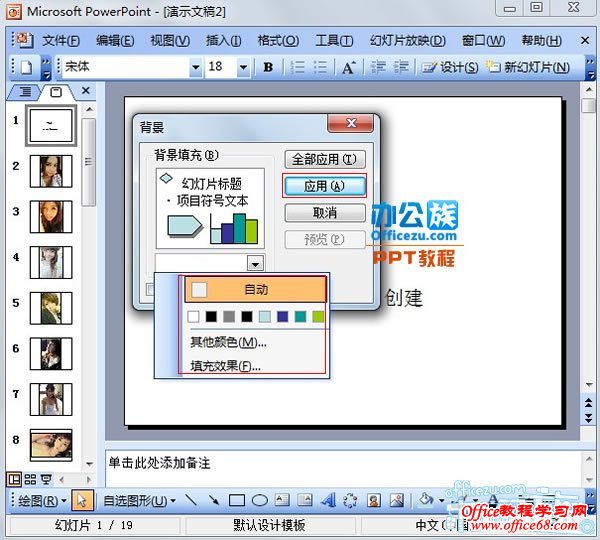
Task: Select the Oval shape tool
Action: [x=259, y=500]
